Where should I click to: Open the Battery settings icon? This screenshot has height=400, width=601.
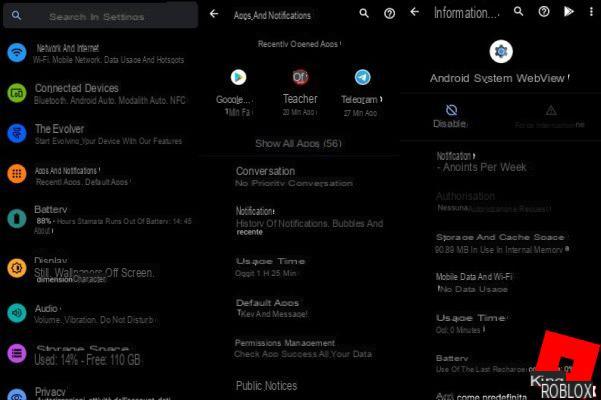[17, 219]
